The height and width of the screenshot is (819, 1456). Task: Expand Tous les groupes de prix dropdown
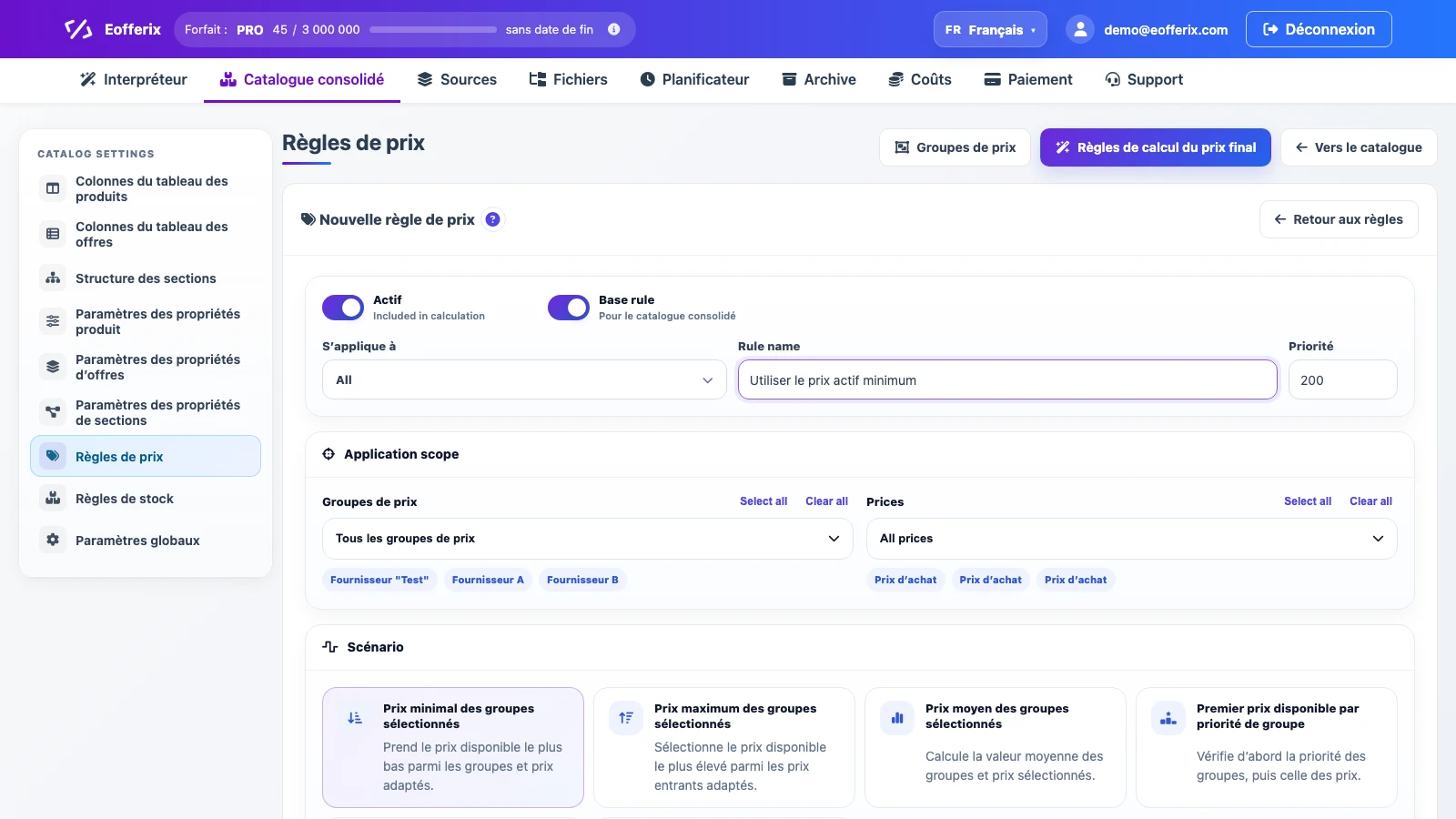[x=588, y=539]
